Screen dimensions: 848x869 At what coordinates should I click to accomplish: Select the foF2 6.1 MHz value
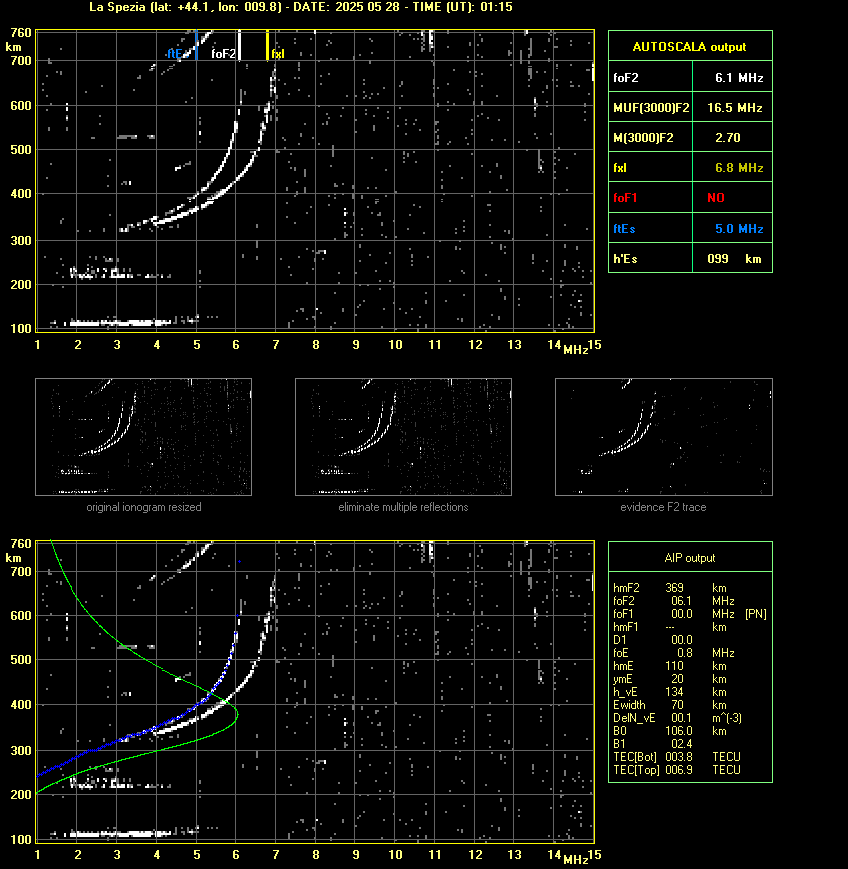click(x=739, y=78)
